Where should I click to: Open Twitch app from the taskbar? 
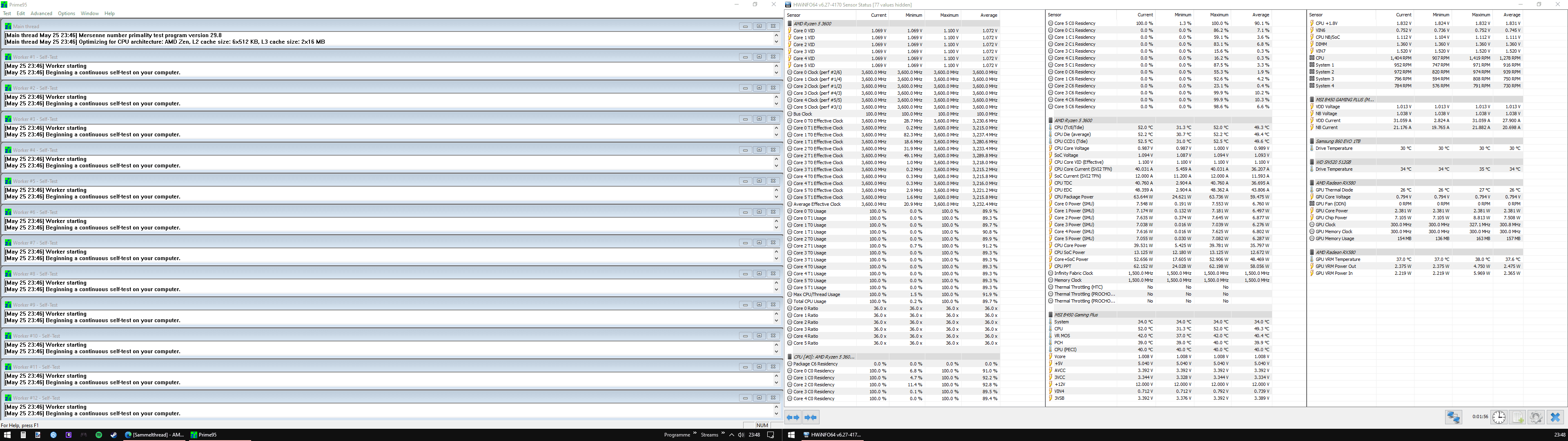point(68,435)
